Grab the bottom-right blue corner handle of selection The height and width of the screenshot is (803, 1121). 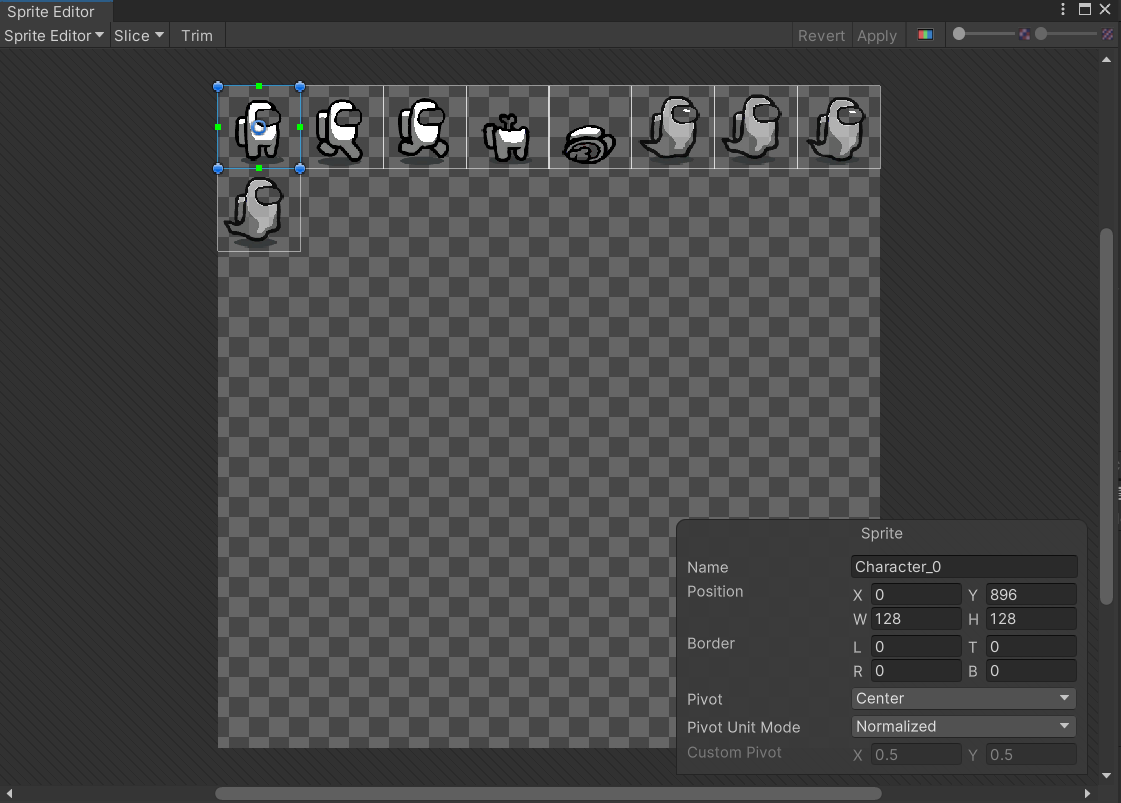(300, 169)
